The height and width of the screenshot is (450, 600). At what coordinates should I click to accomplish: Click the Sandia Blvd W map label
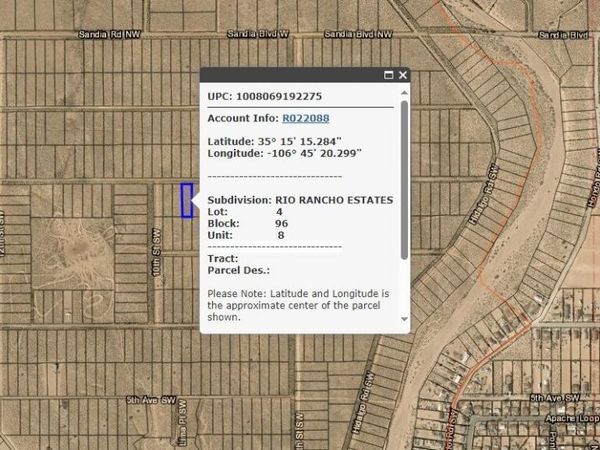(258, 34)
